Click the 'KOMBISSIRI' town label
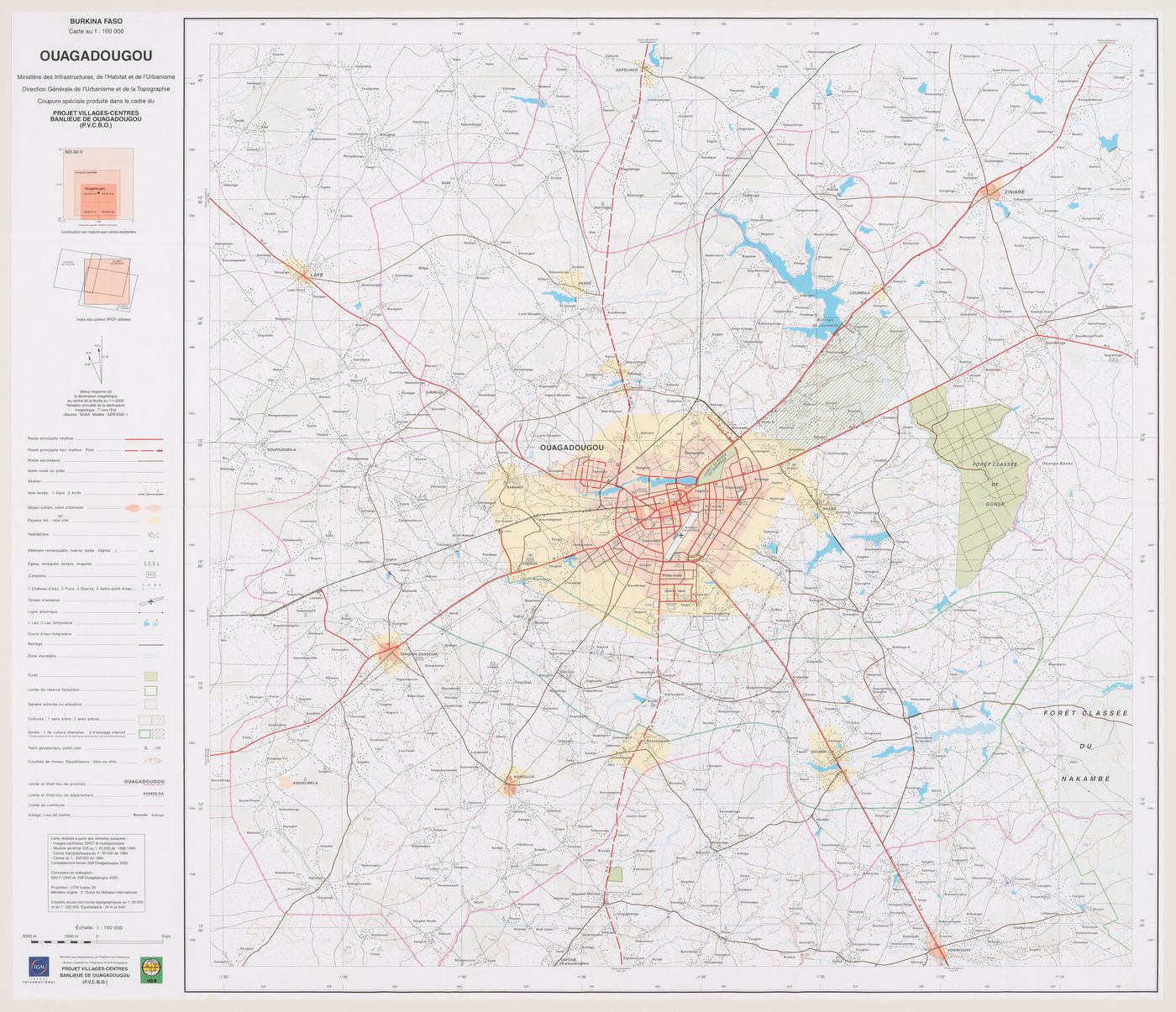The height and width of the screenshot is (1012, 1176). (958, 949)
